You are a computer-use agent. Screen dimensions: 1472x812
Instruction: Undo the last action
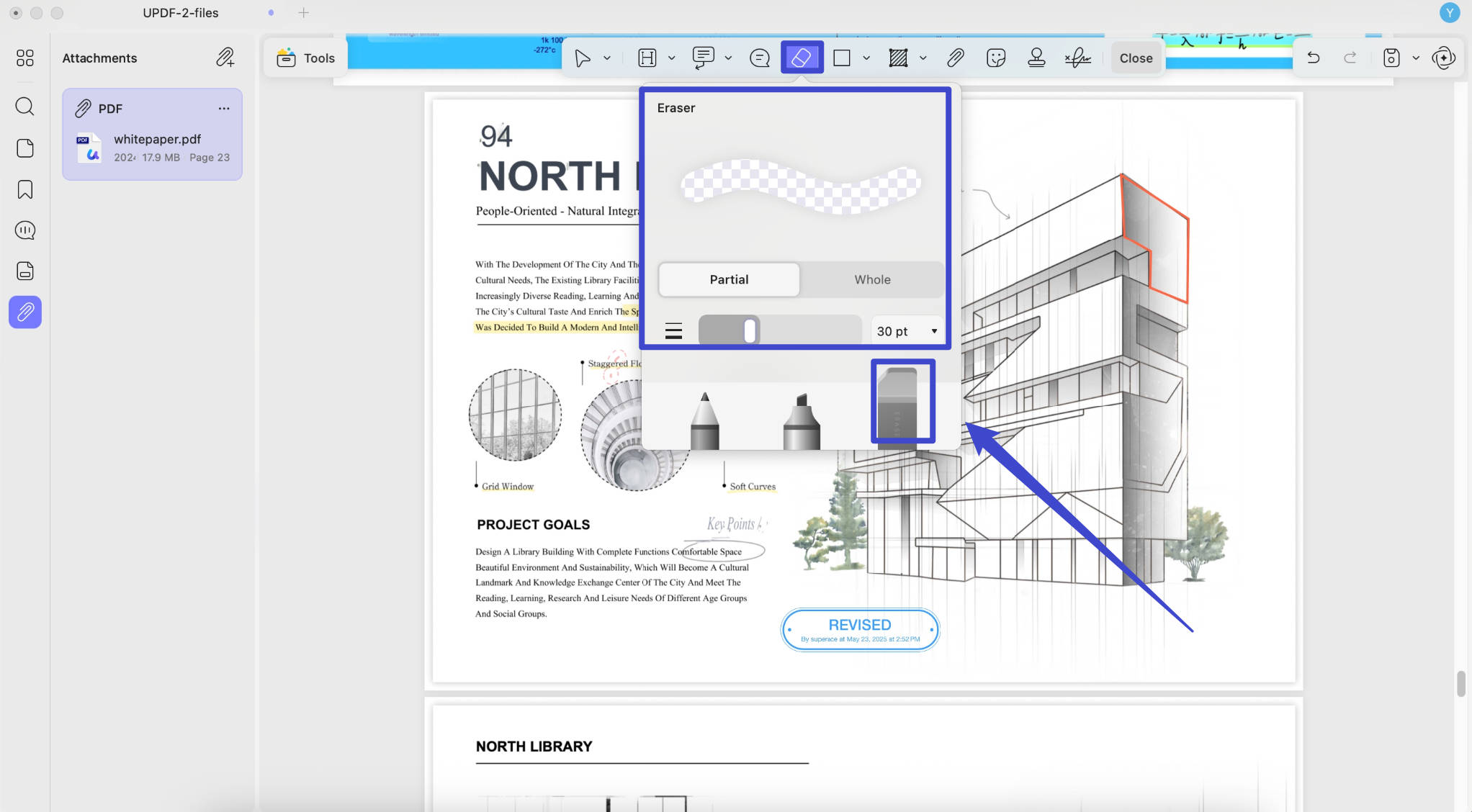(x=1314, y=58)
